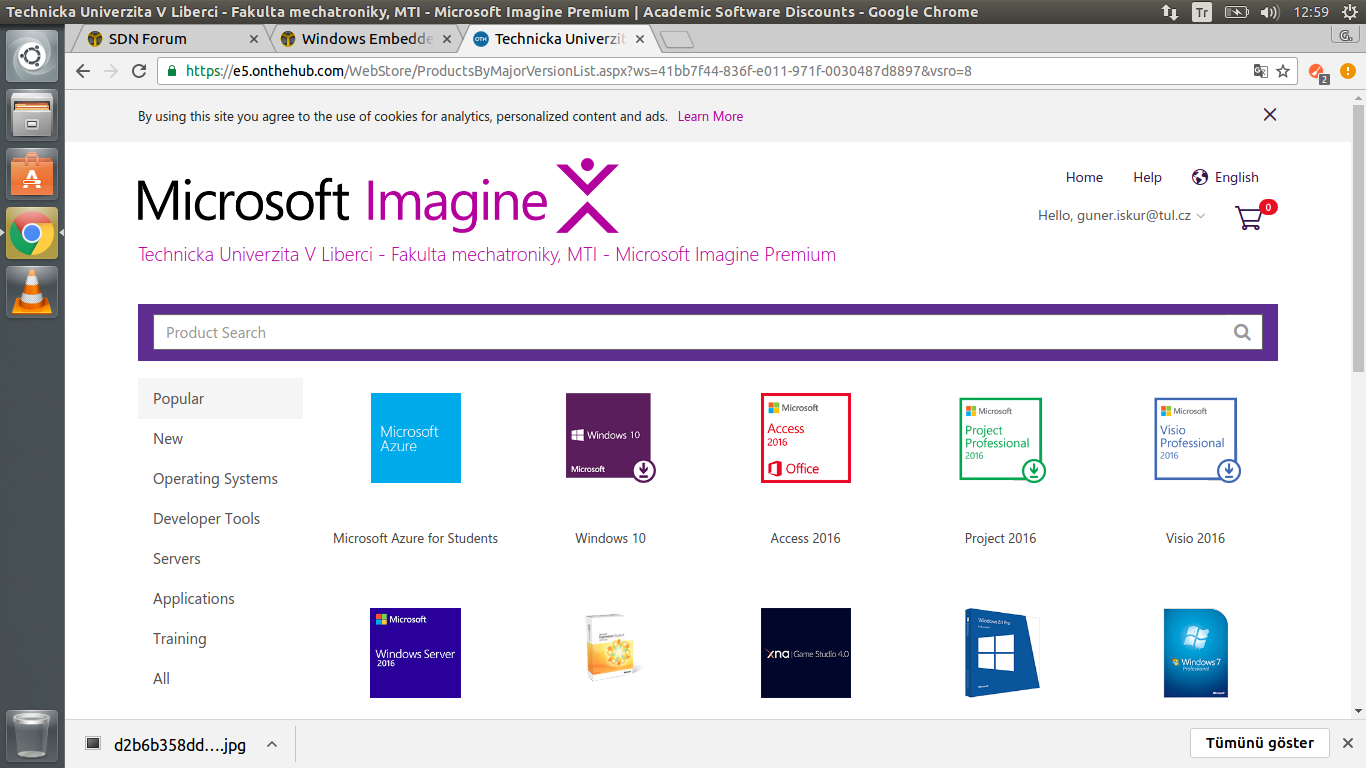Show the All products category
The width and height of the screenshot is (1366, 768).
(x=161, y=678)
